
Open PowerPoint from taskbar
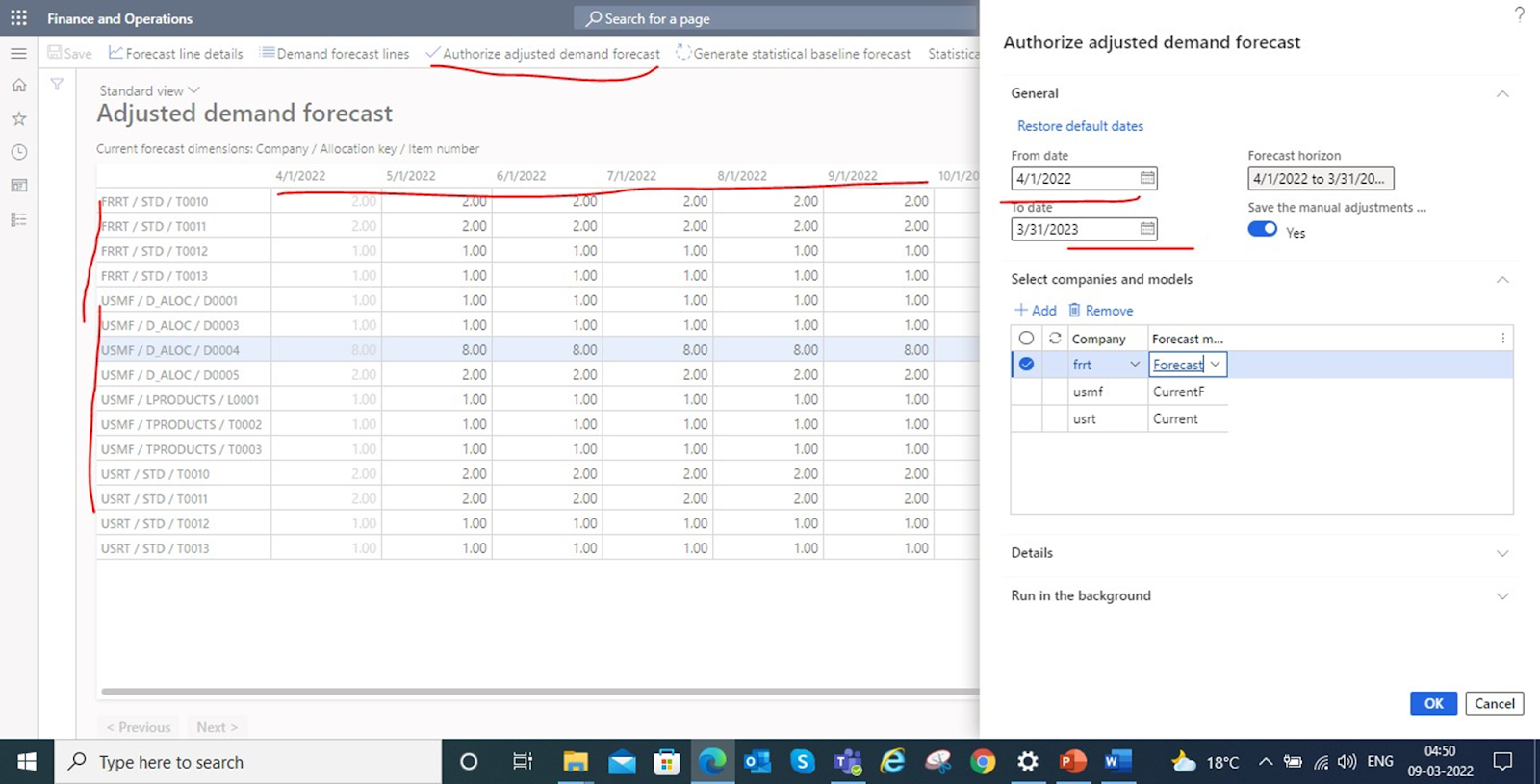tap(1072, 762)
